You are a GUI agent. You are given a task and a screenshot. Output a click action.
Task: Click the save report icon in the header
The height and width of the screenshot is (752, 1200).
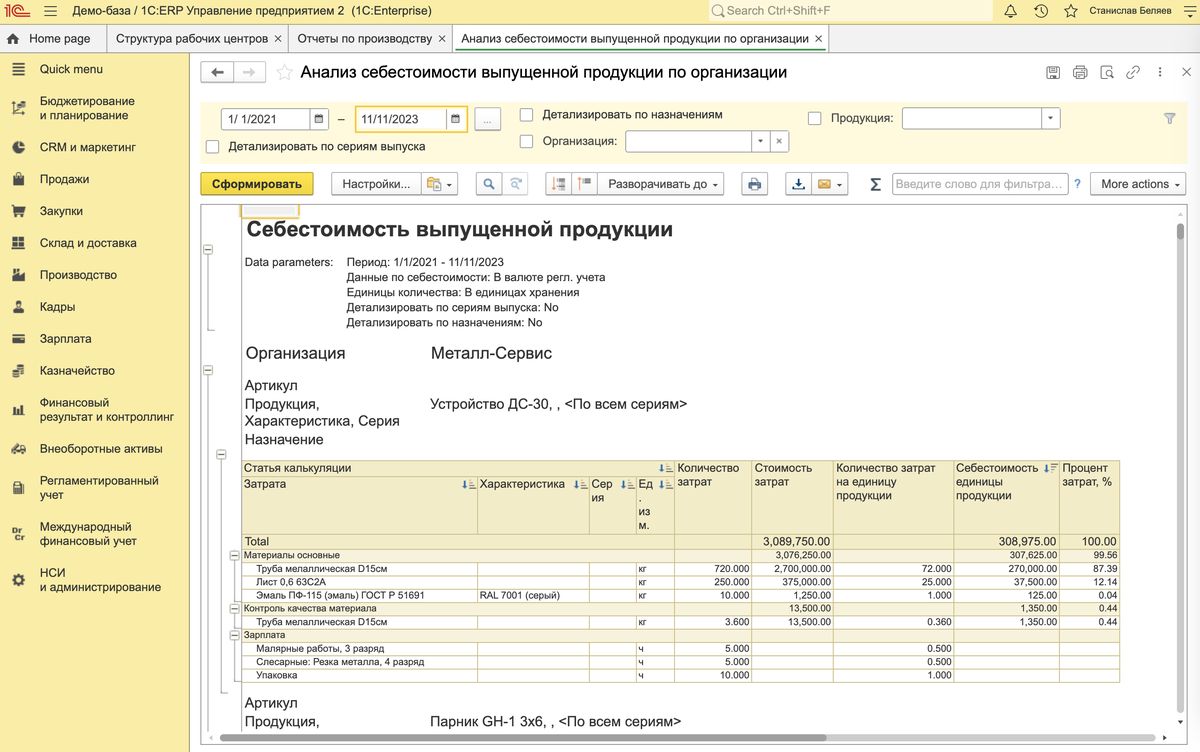pos(1053,72)
